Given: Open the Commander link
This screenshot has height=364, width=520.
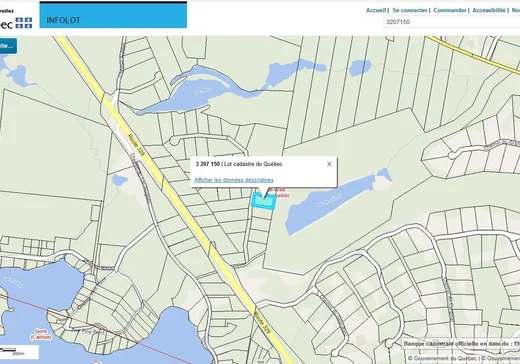Looking at the screenshot, I should tap(450, 10).
